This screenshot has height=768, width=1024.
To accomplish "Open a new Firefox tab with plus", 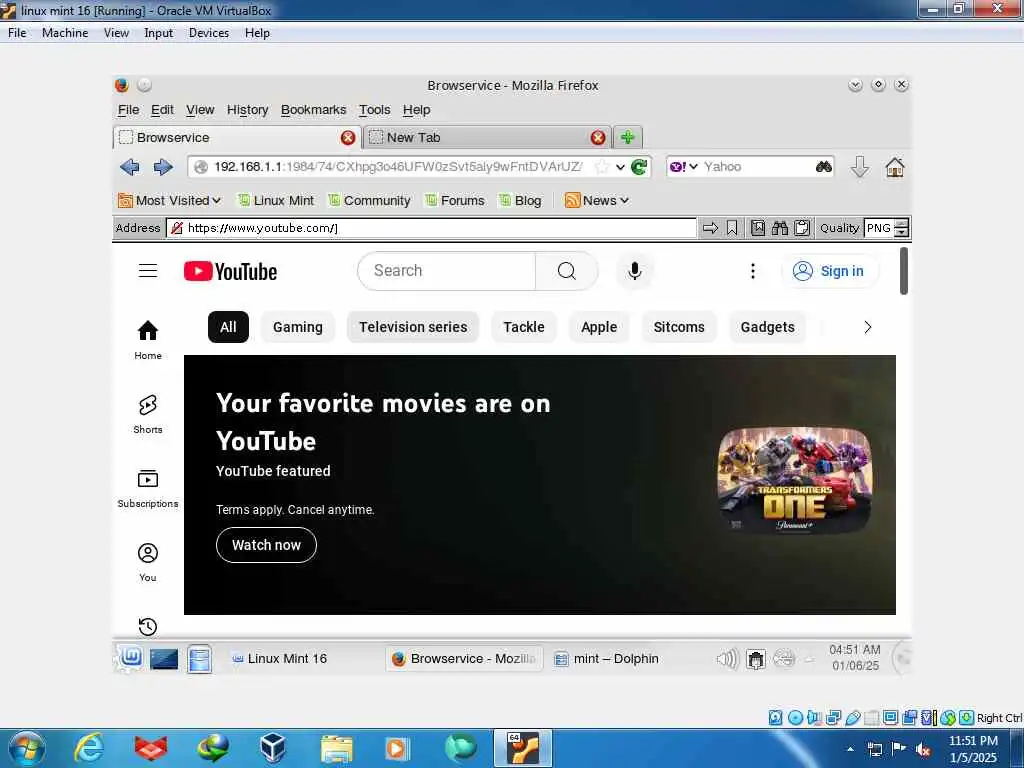I will pyautogui.click(x=628, y=137).
